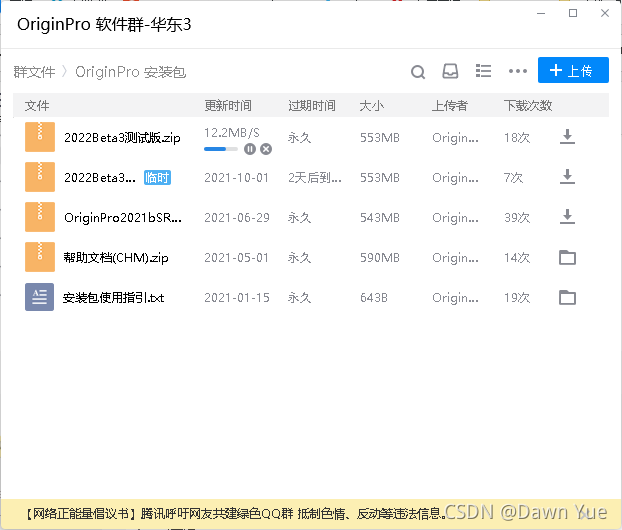Switch to list view layout
The width and height of the screenshot is (622, 530).
(x=483, y=71)
